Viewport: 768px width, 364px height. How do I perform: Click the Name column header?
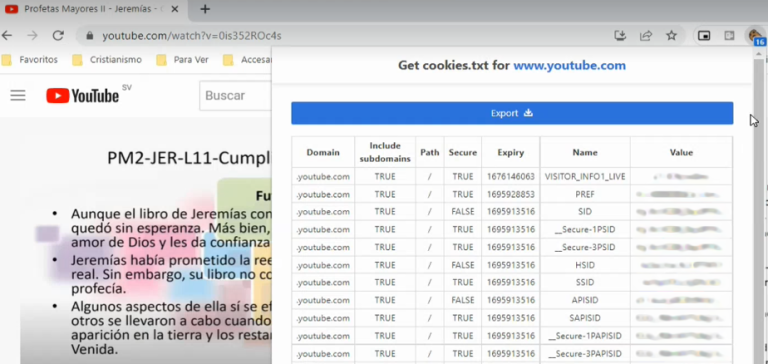pos(585,152)
